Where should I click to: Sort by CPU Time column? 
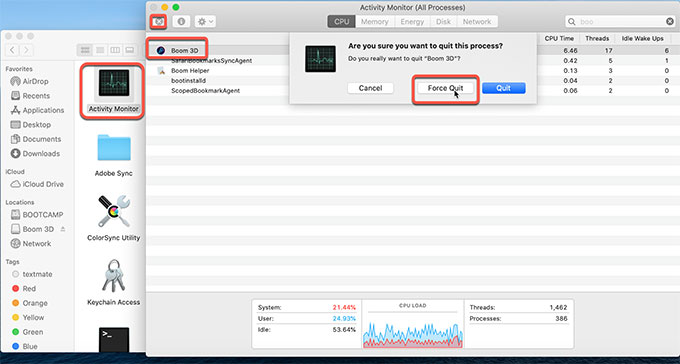tap(559, 39)
